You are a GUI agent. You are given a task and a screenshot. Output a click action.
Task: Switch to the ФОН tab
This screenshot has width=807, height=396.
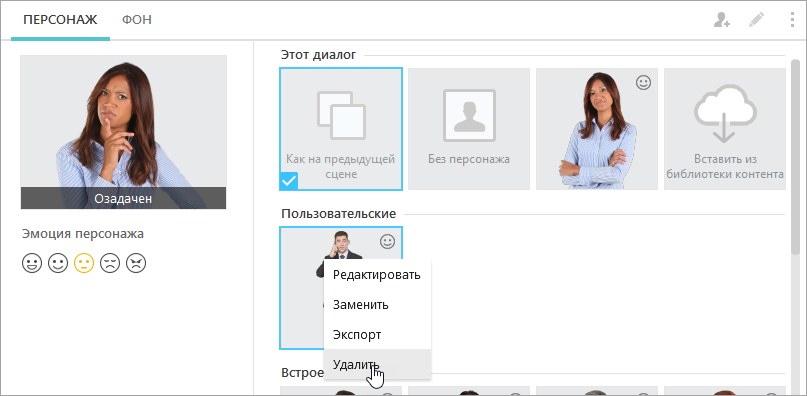point(137,20)
